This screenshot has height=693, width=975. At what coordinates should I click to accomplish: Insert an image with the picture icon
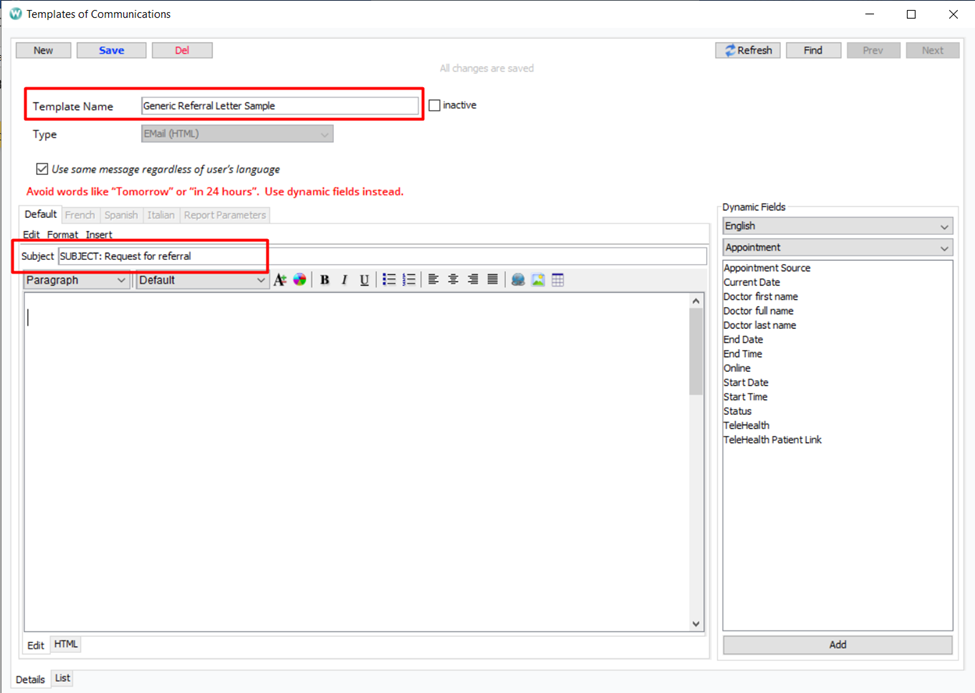coord(538,280)
